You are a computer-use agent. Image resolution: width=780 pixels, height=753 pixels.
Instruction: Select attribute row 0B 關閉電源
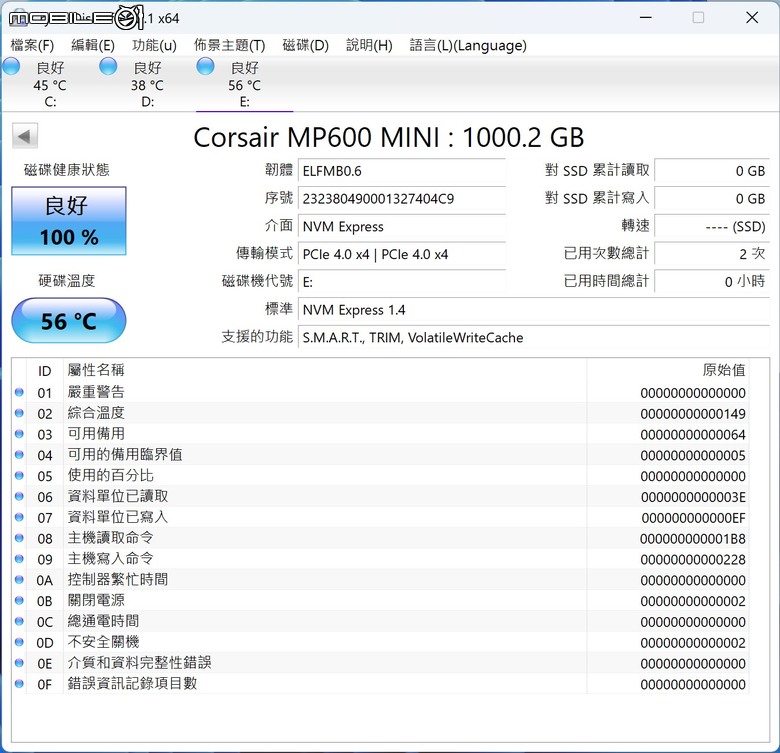(x=381, y=601)
